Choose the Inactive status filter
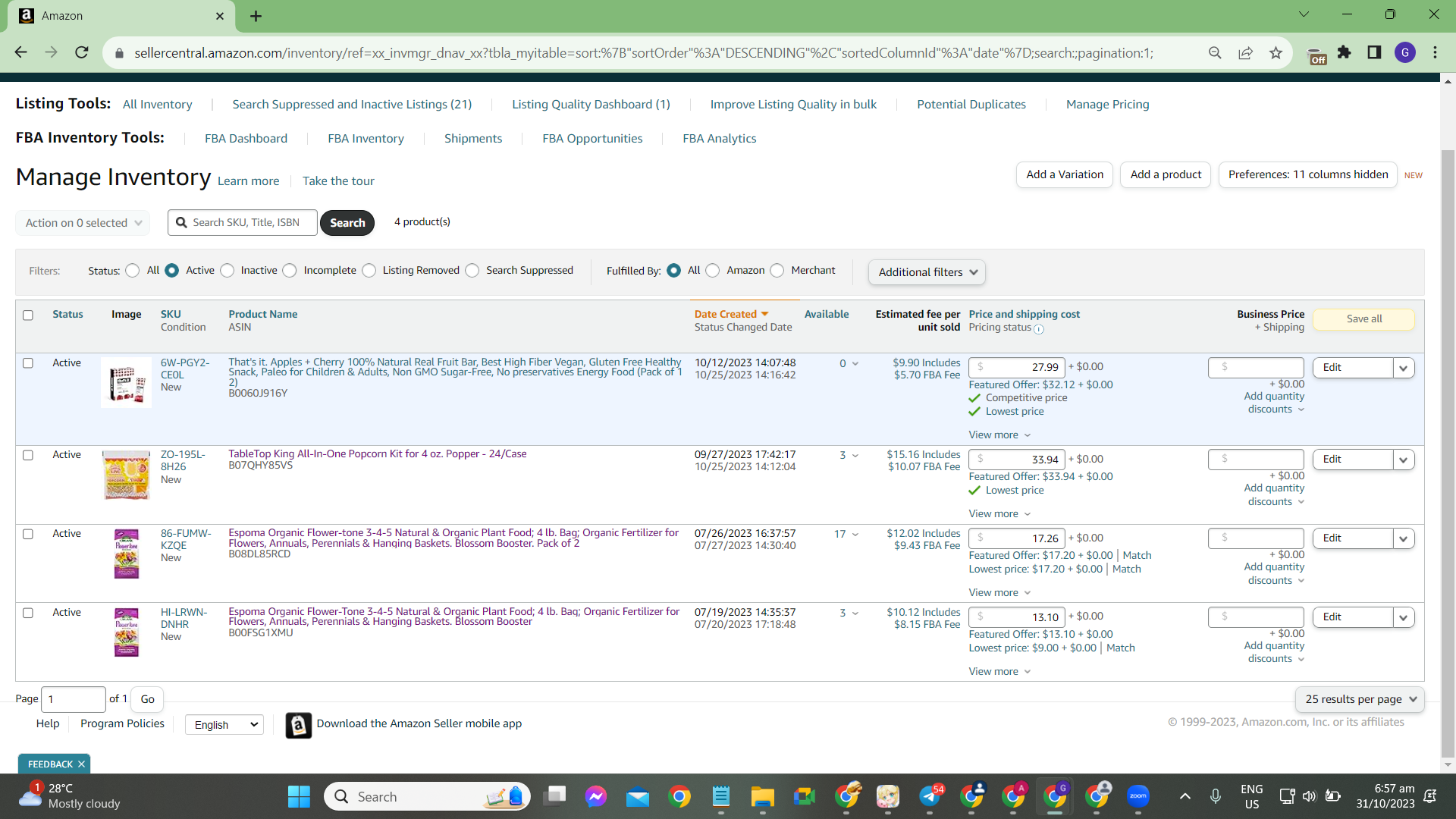The width and height of the screenshot is (1456, 819). (227, 271)
